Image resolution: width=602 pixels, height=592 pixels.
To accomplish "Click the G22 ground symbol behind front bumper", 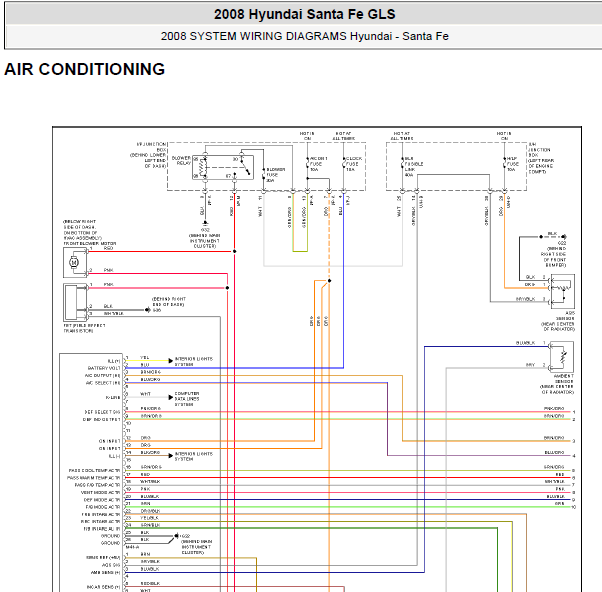I will pyautogui.click(x=564, y=237).
